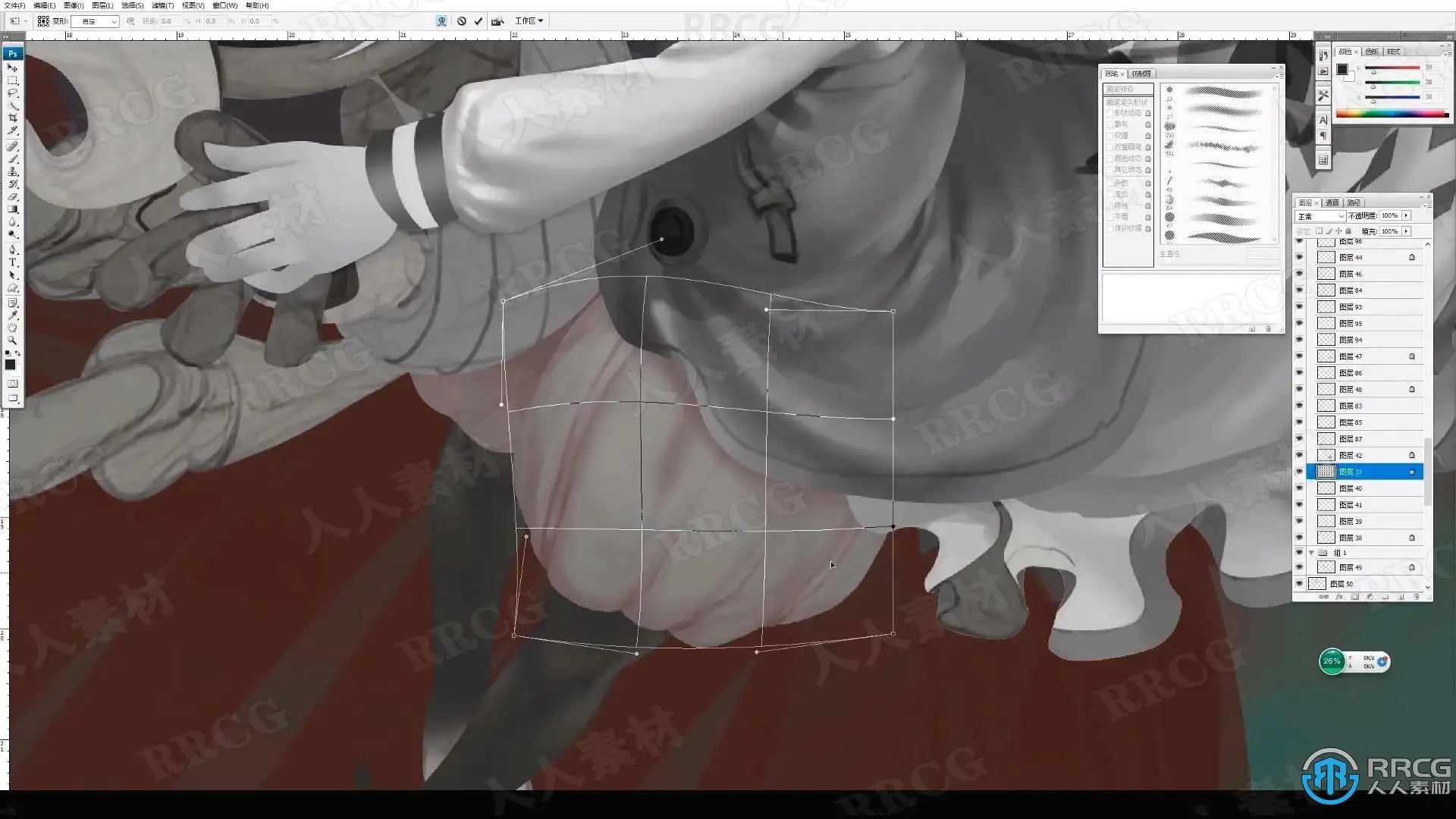Select the Eyedropper tool

(13, 315)
